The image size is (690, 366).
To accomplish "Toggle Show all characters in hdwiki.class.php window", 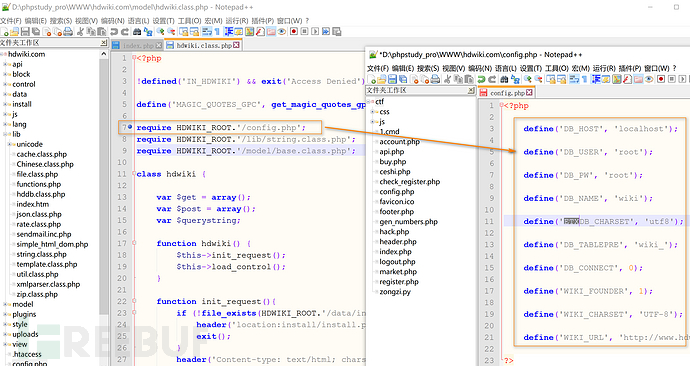I will coord(217,32).
